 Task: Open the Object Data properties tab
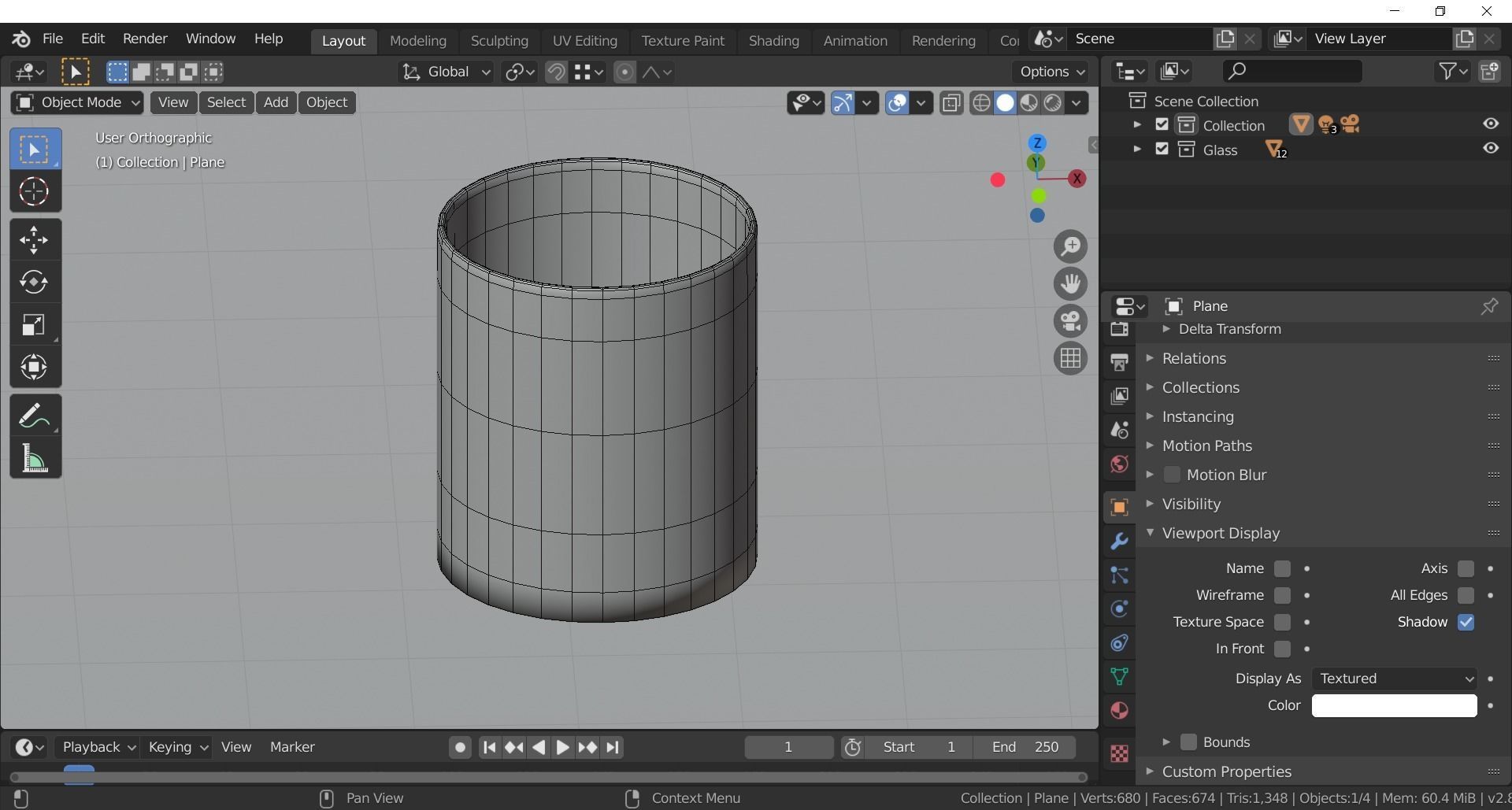(1119, 676)
